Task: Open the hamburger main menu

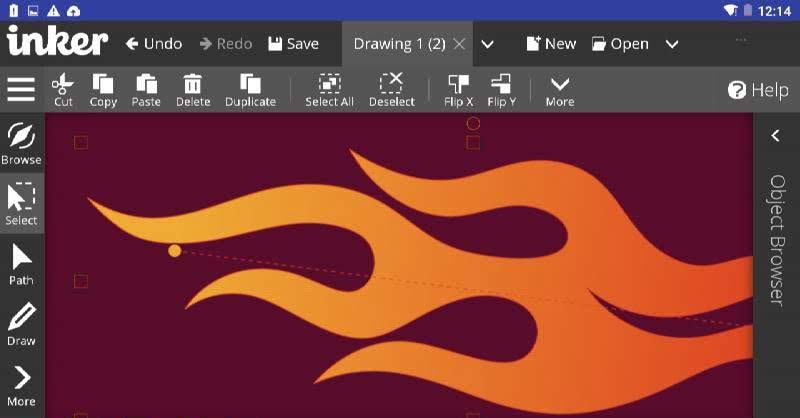Action: (21, 89)
